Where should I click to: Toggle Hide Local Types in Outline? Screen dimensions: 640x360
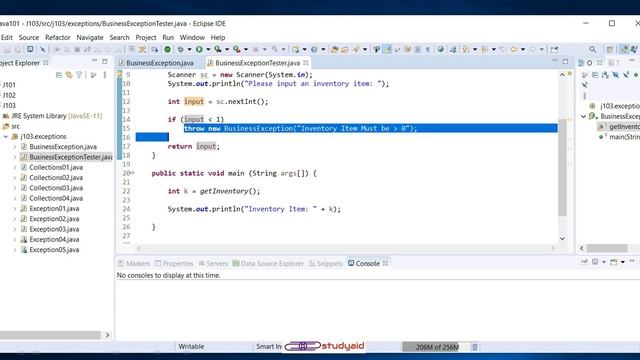(585, 84)
